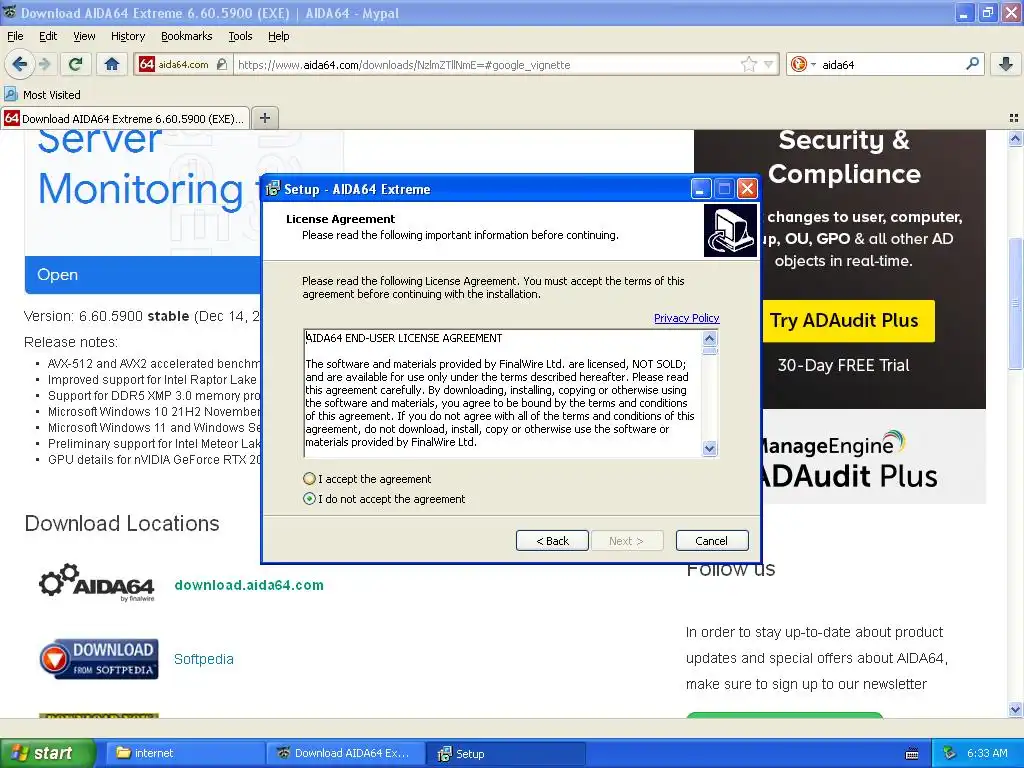Screen dimensions: 1024x768
Task: Minimize the Setup - AIDA64 Extreme dialog
Action: [x=700, y=189]
